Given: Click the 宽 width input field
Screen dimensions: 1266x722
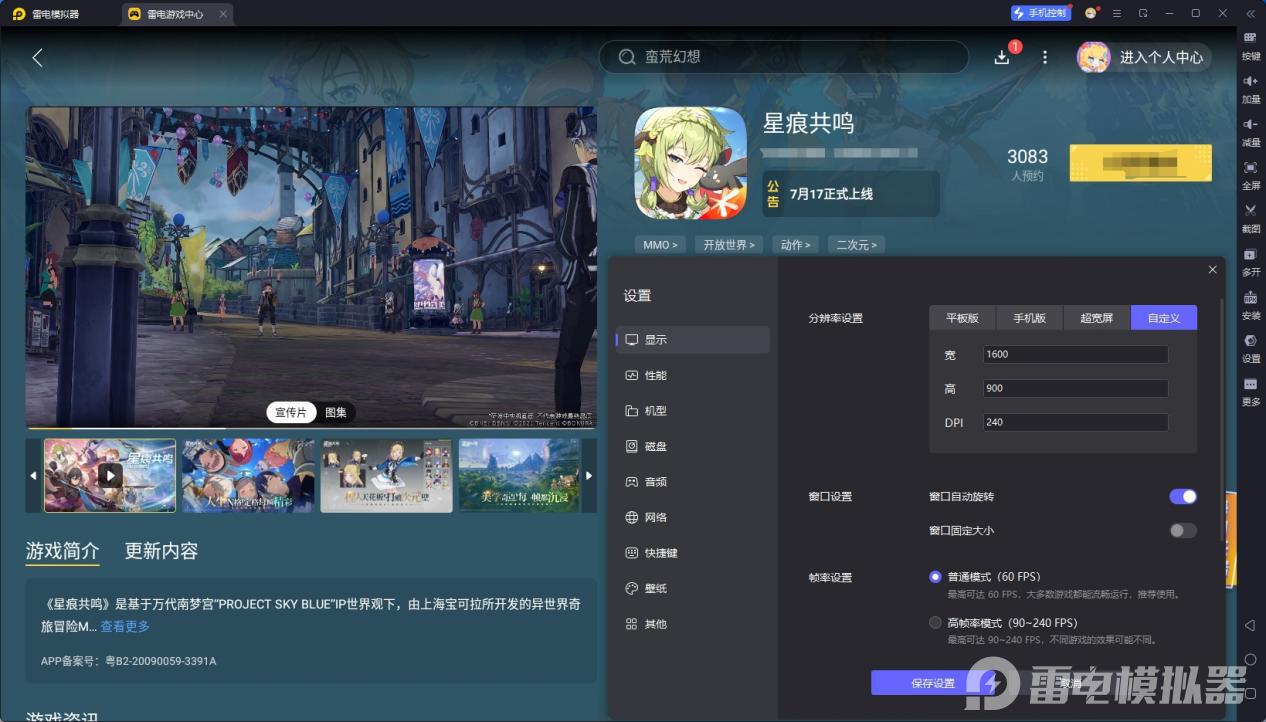Looking at the screenshot, I should (1075, 354).
